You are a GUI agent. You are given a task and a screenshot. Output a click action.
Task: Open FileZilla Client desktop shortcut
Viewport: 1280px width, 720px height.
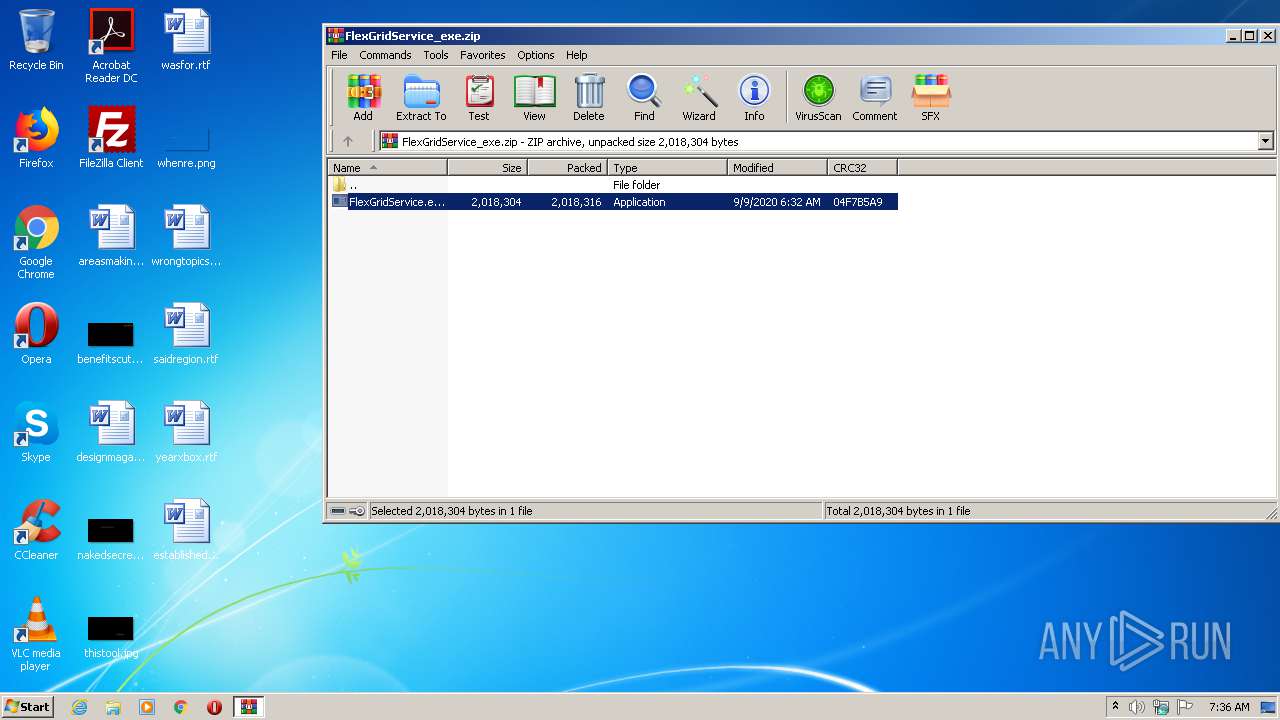(x=111, y=138)
